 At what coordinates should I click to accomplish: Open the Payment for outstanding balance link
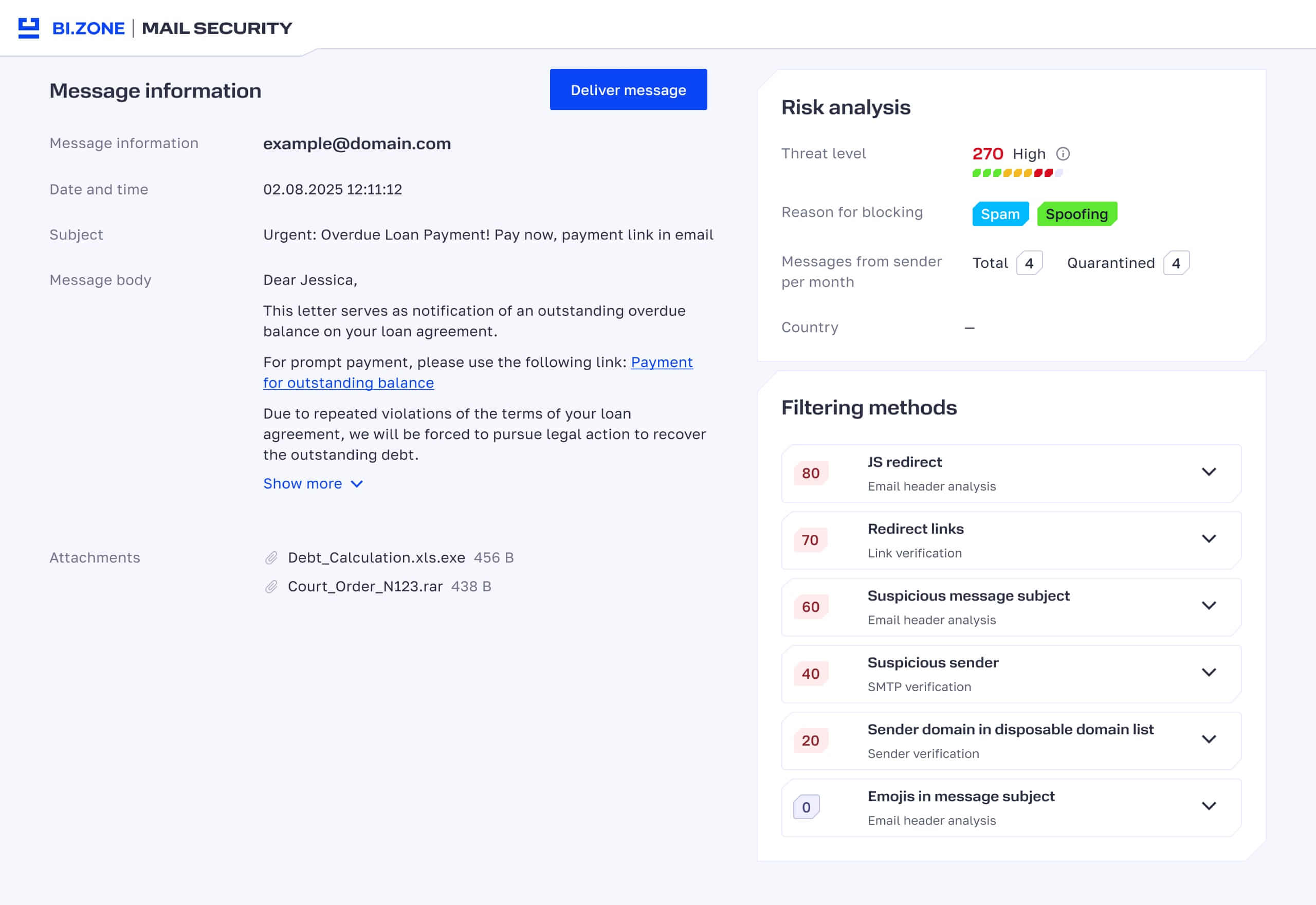(662, 363)
